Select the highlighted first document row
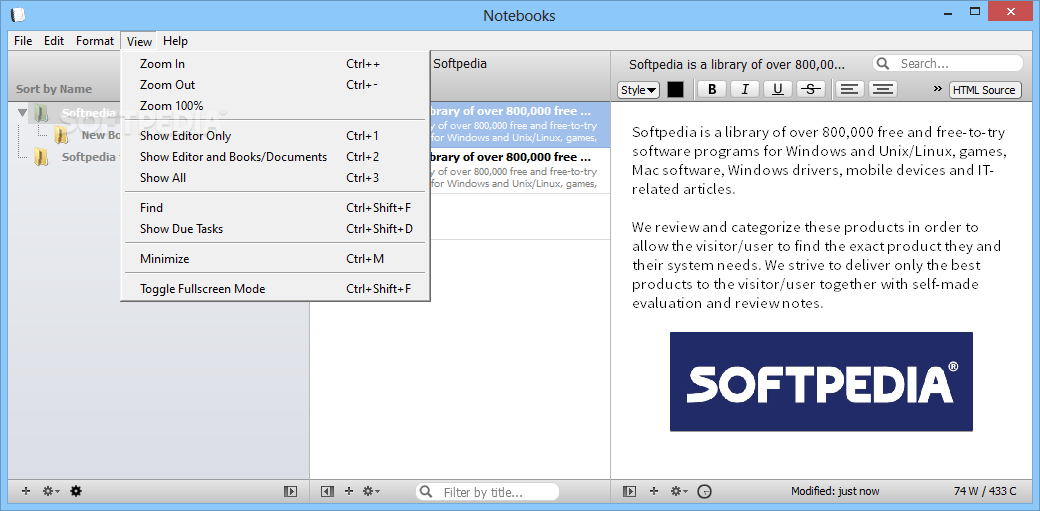This screenshot has height=511, width=1040. [519, 125]
